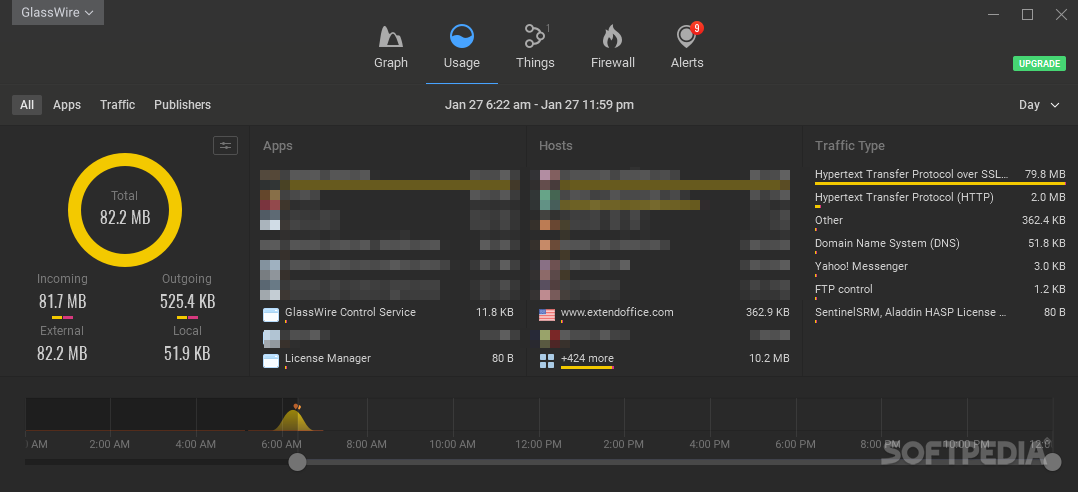Screen dimensions: 1078x492
Task: Click the Outgoing 525.4 KB value
Action: point(187,302)
